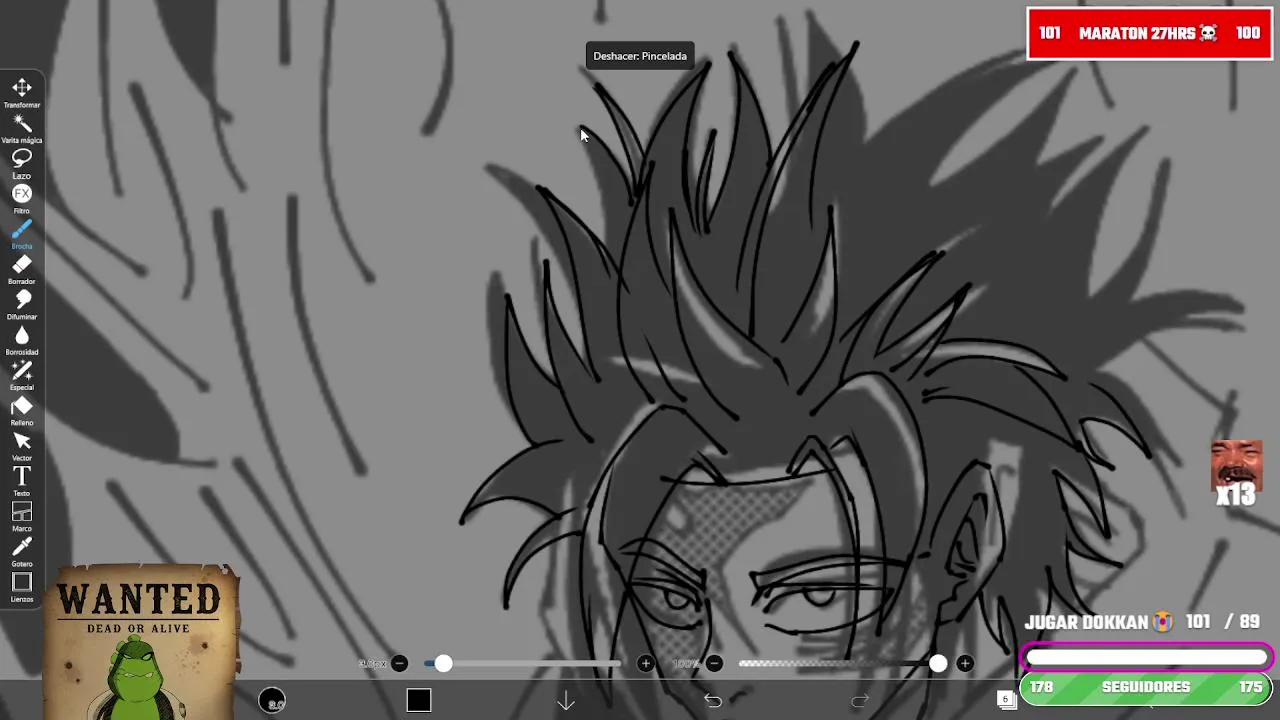Screen dimensions: 1280x720
Task: Click the WANTED poster overlay
Action: point(140,640)
